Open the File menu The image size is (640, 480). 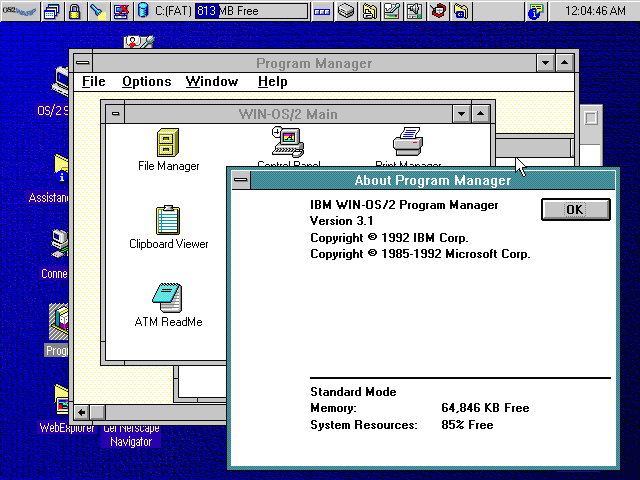(93, 82)
